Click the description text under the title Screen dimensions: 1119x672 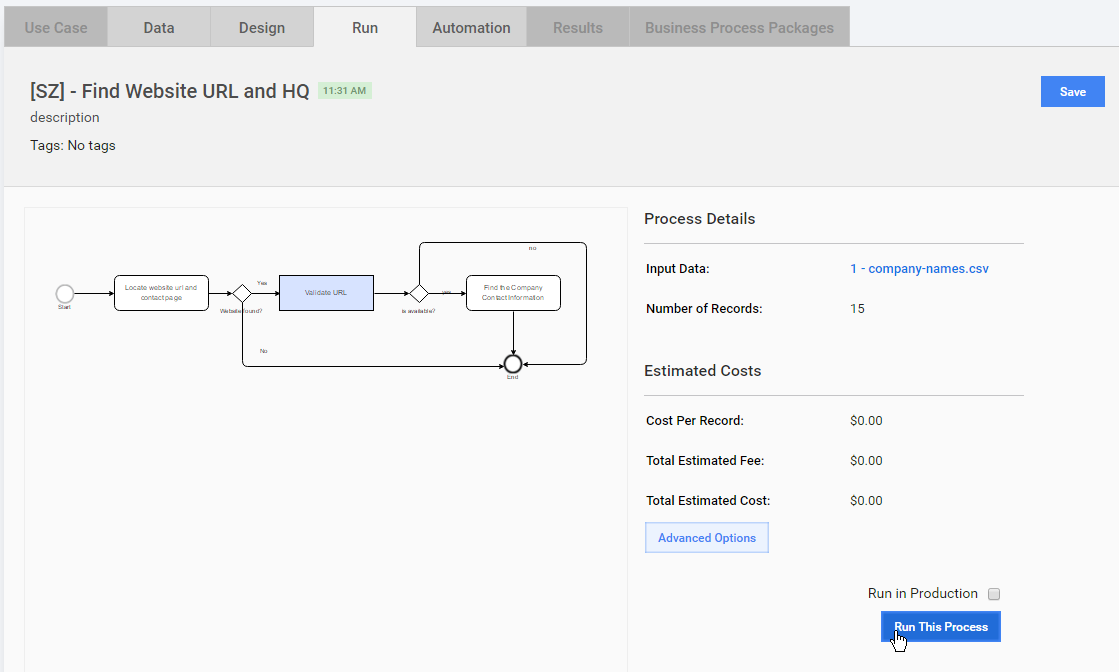coord(65,117)
